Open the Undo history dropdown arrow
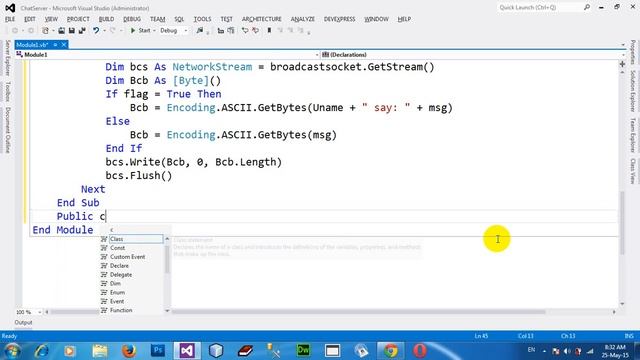The image size is (640, 360). coord(104,31)
